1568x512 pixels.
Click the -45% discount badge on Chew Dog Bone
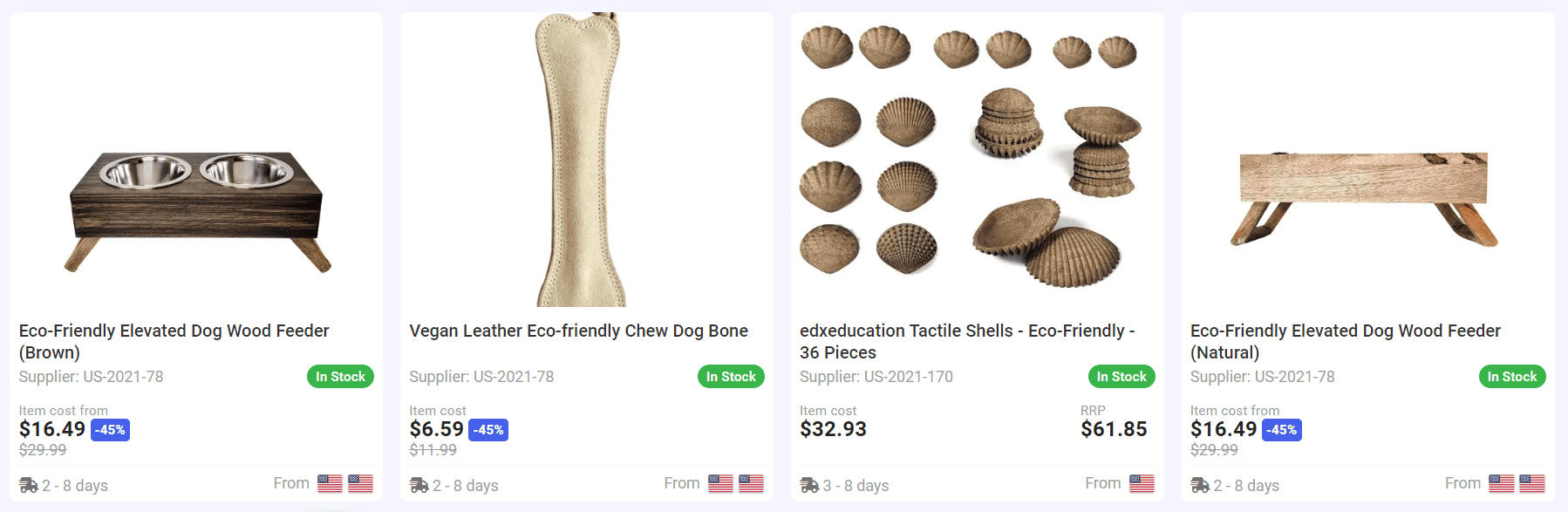[x=487, y=429]
